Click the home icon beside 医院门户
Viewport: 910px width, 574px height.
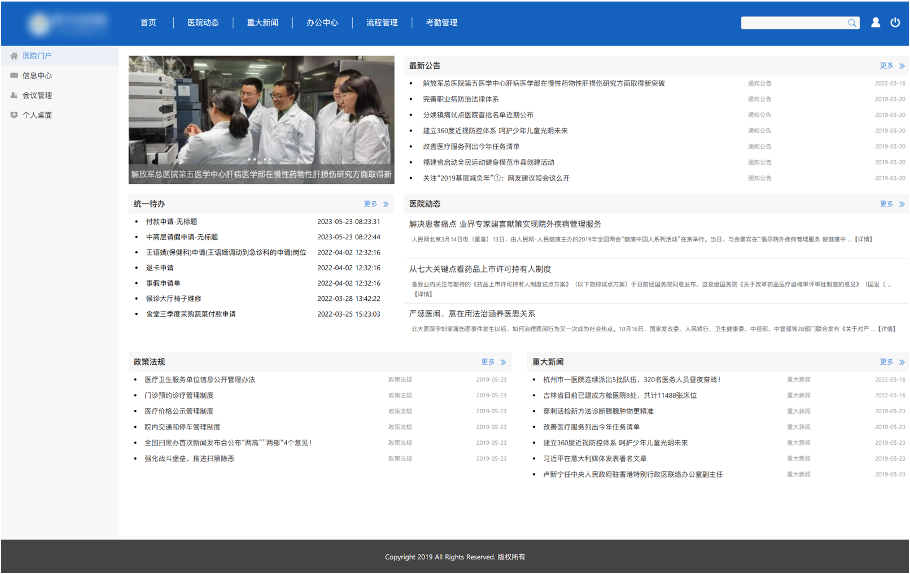point(14,56)
